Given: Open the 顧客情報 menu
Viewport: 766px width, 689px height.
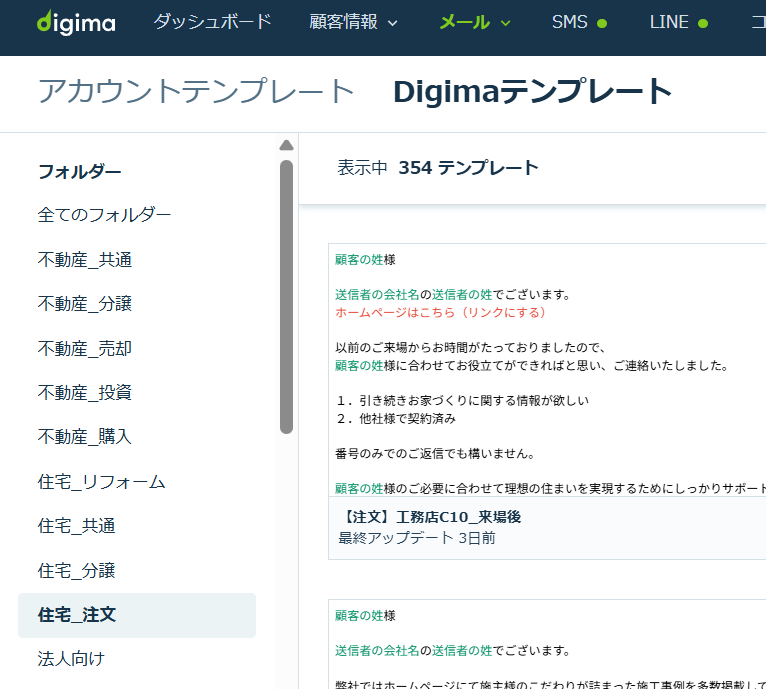Looking at the screenshot, I should (x=343, y=22).
